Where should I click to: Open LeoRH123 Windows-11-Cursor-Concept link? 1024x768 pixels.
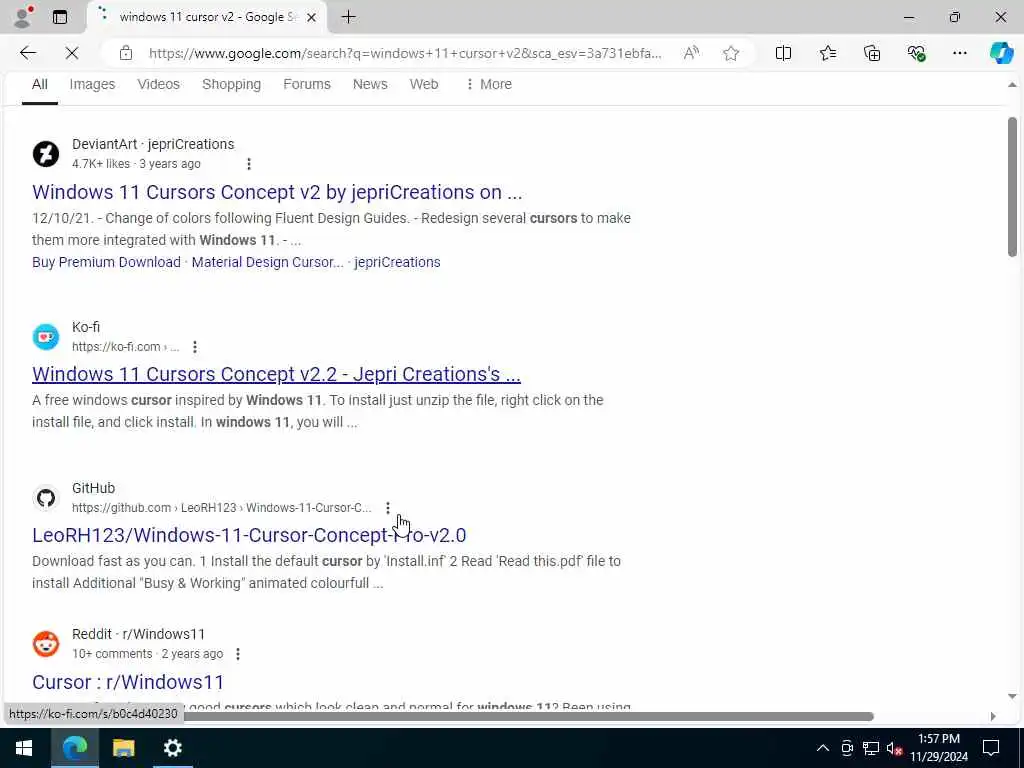tap(249, 535)
